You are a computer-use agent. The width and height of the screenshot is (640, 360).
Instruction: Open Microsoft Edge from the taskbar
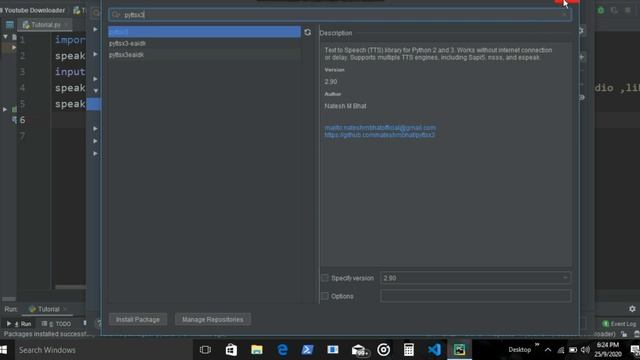point(282,350)
